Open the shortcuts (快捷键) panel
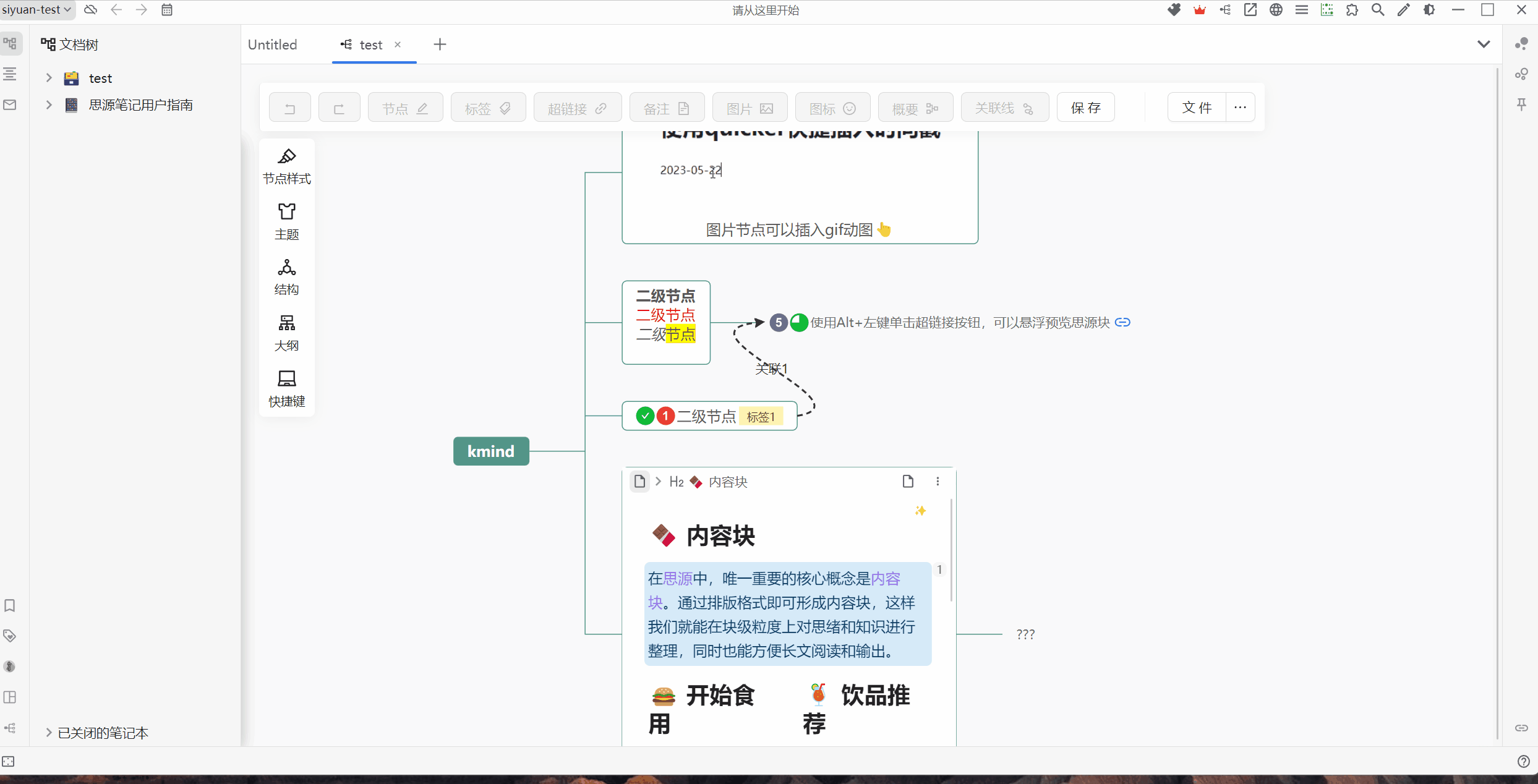The width and height of the screenshot is (1538, 784). (x=286, y=388)
